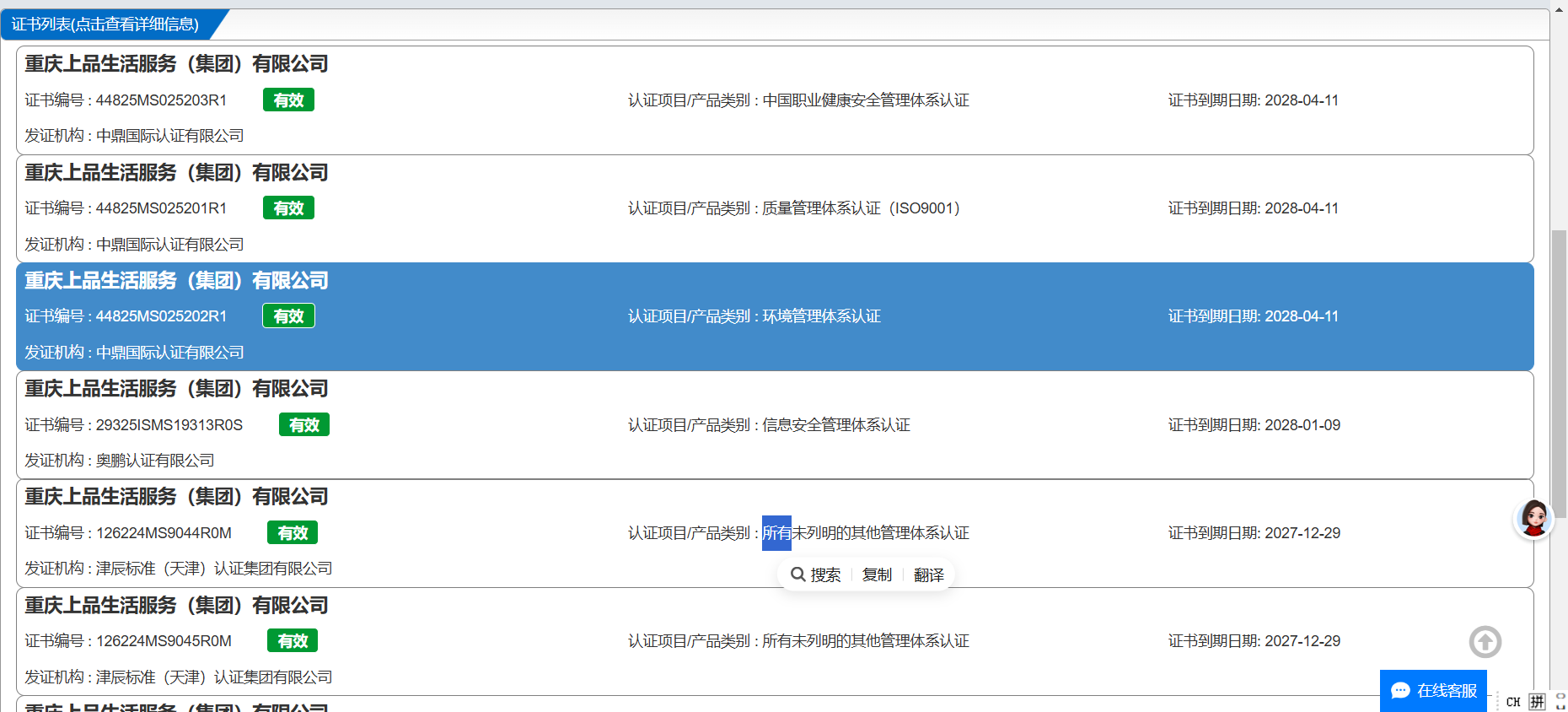The height and width of the screenshot is (712, 1568).
Task: Click the 有效 badge for certificate 44825MS025203R1
Action: (288, 100)
